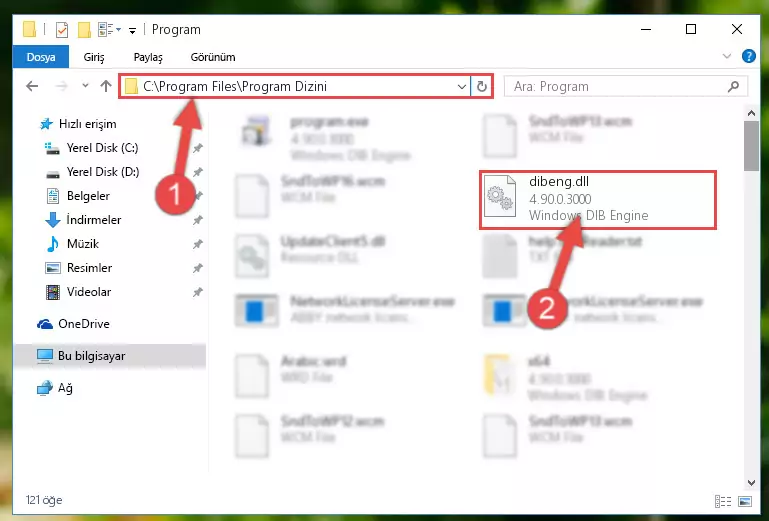Click the dibeng.dll gear file icon
Image resolution: width=769 pixels, height=521 pixels.
click(x=500, y=197)
